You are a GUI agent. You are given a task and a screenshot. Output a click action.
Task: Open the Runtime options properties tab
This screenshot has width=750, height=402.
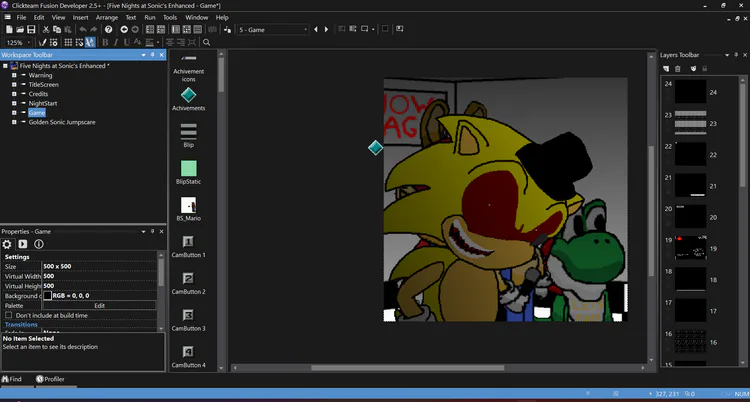(x=22, y=244)
